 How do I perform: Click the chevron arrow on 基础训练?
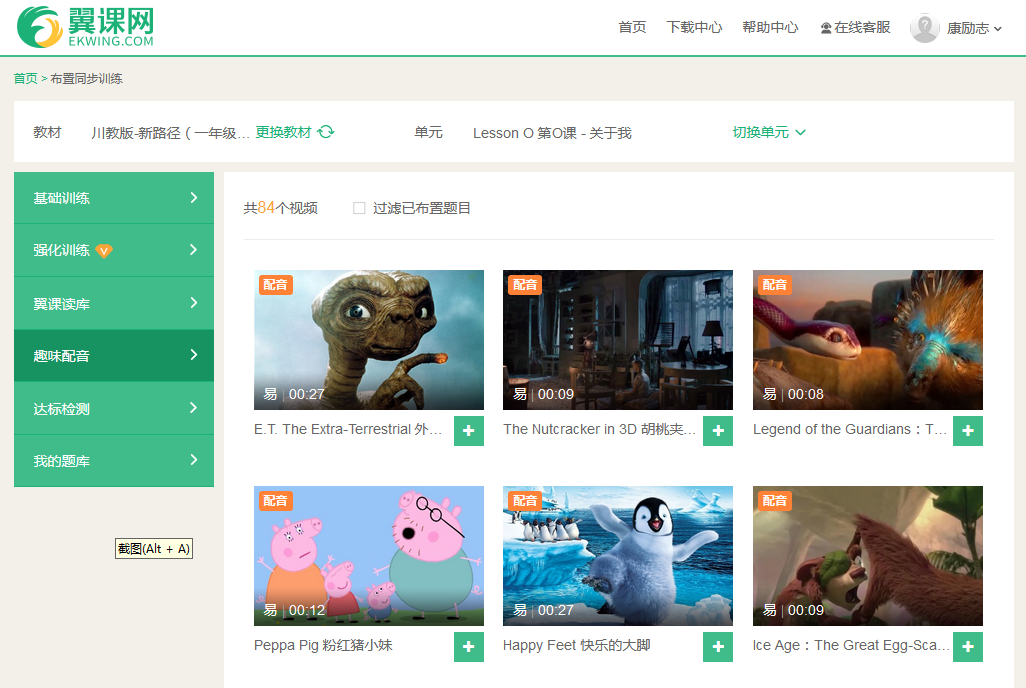point(193,198)
